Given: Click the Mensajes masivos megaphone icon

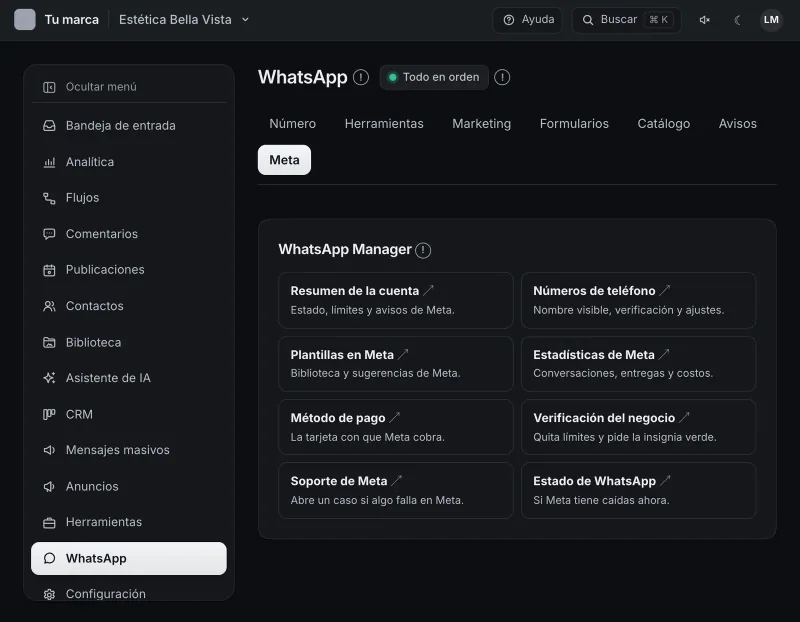Looking at the screenshot, I should point(49,450).
